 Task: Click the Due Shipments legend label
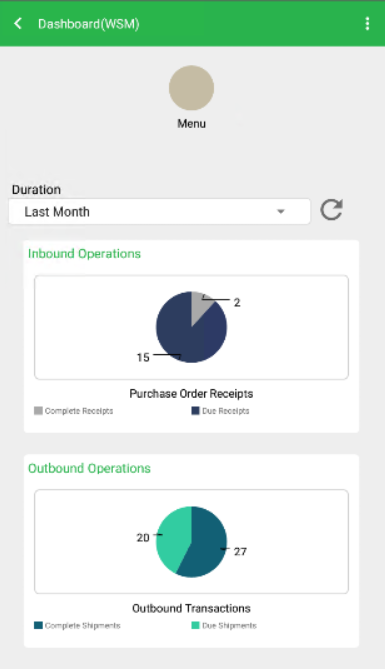(x=229, y=625)
